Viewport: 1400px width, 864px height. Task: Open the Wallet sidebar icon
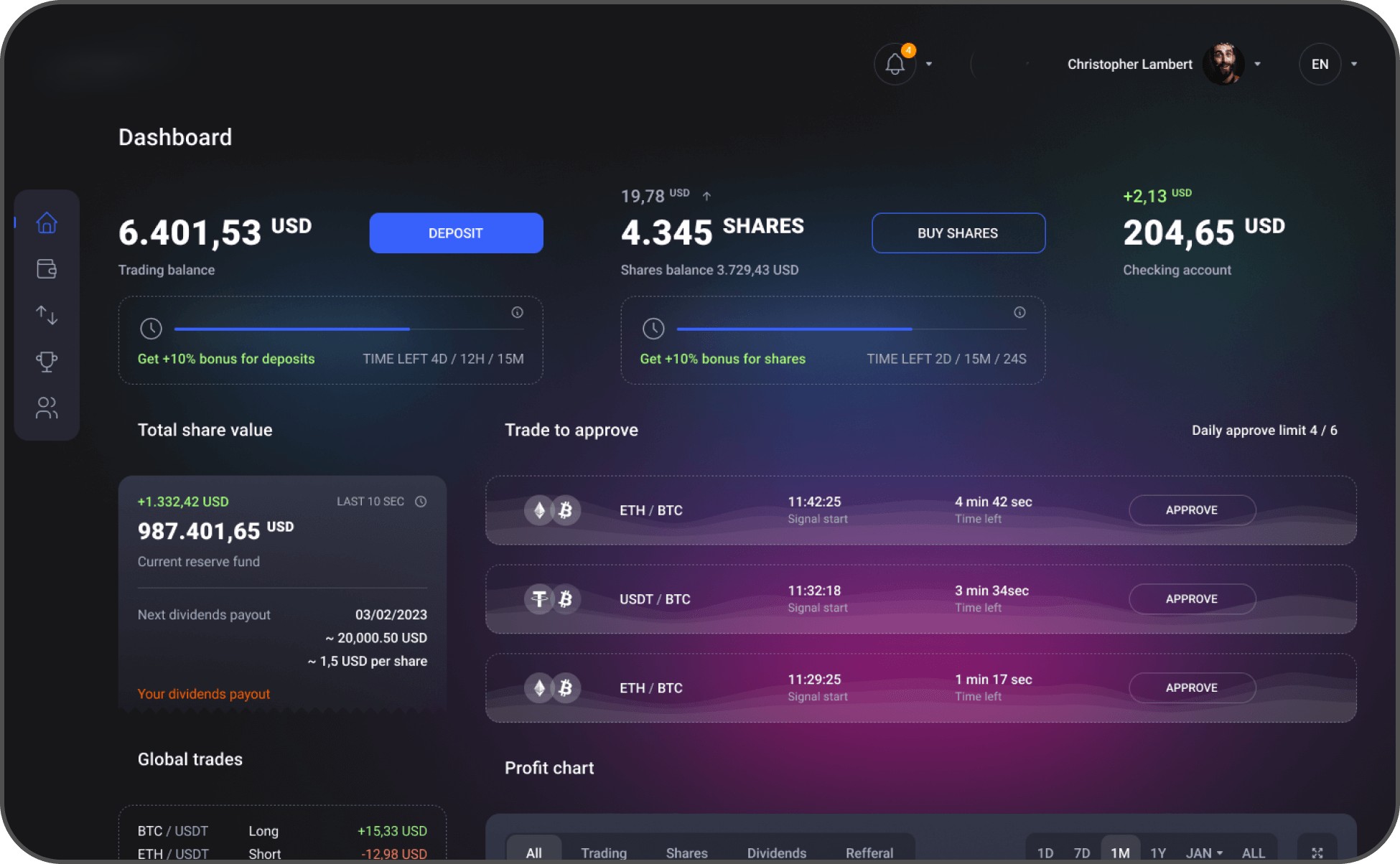(47, 269)
